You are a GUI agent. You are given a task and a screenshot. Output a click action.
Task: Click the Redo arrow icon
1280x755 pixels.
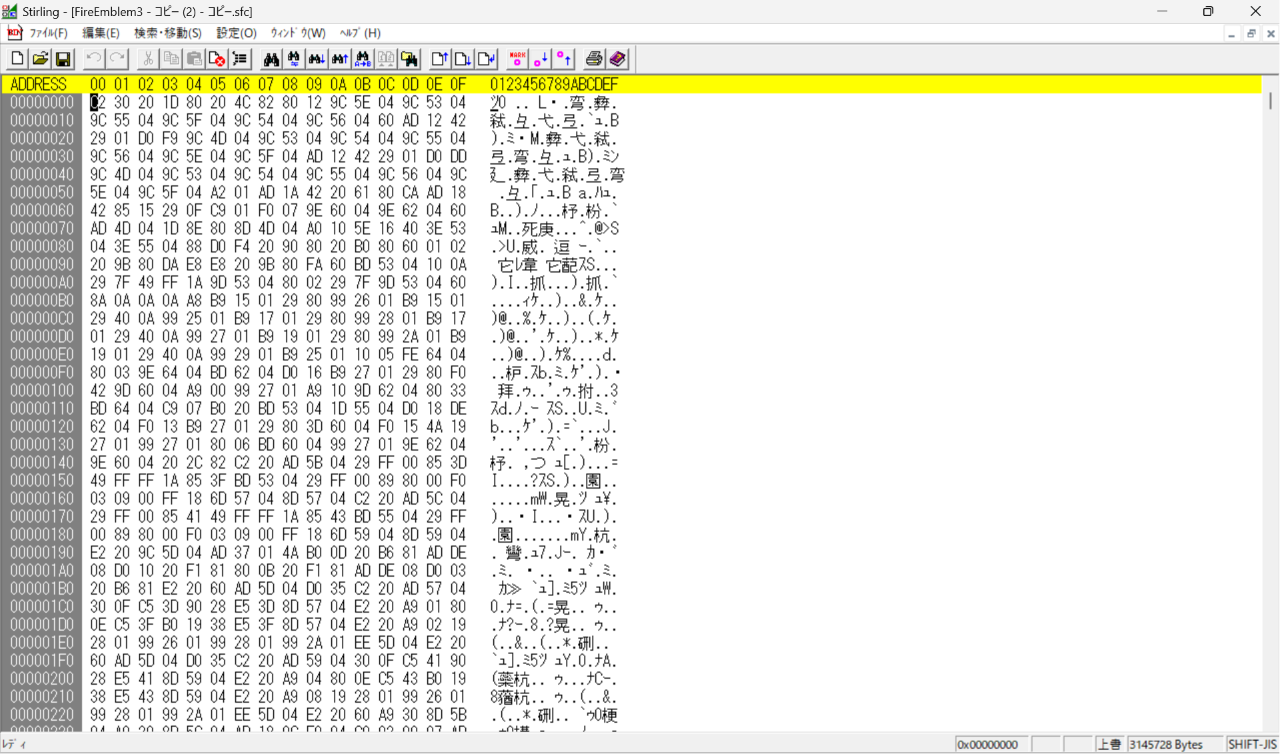click(x=117, y=59)
